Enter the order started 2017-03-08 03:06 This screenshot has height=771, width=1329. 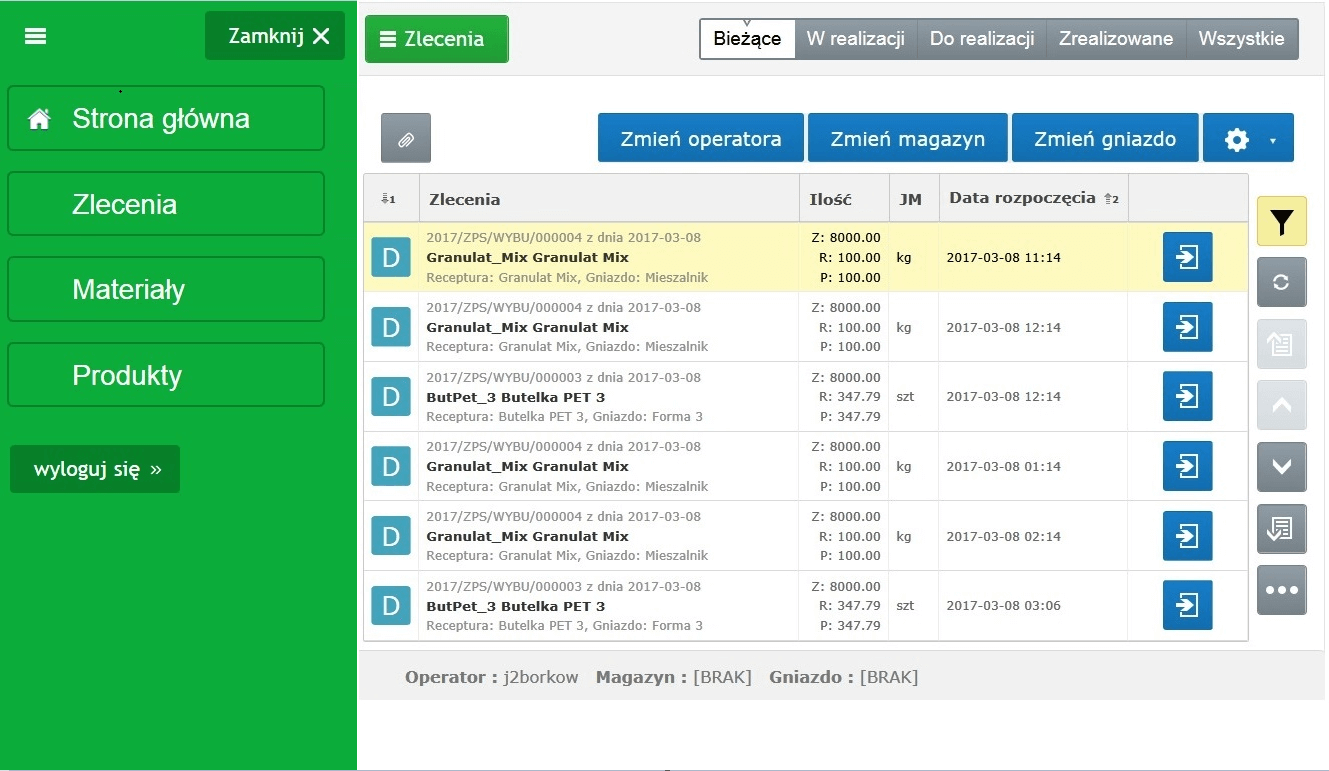[1188, 605]
